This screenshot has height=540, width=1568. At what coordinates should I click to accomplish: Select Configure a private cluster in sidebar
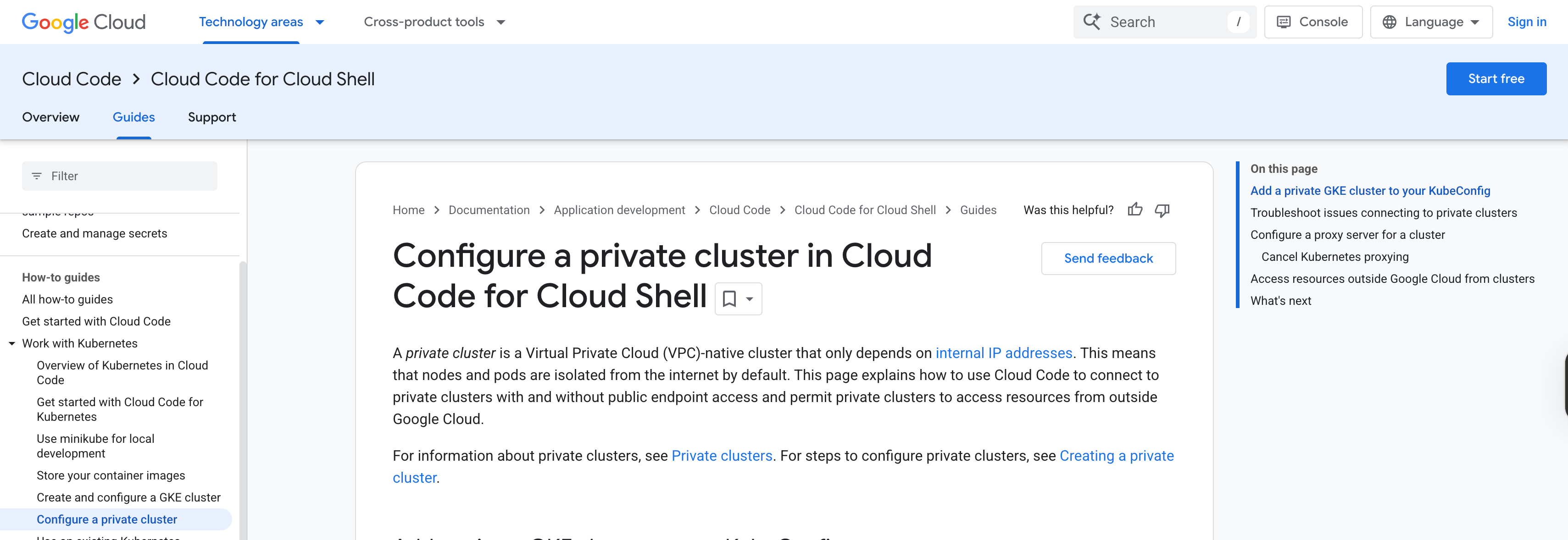click(x=106, y=519)
